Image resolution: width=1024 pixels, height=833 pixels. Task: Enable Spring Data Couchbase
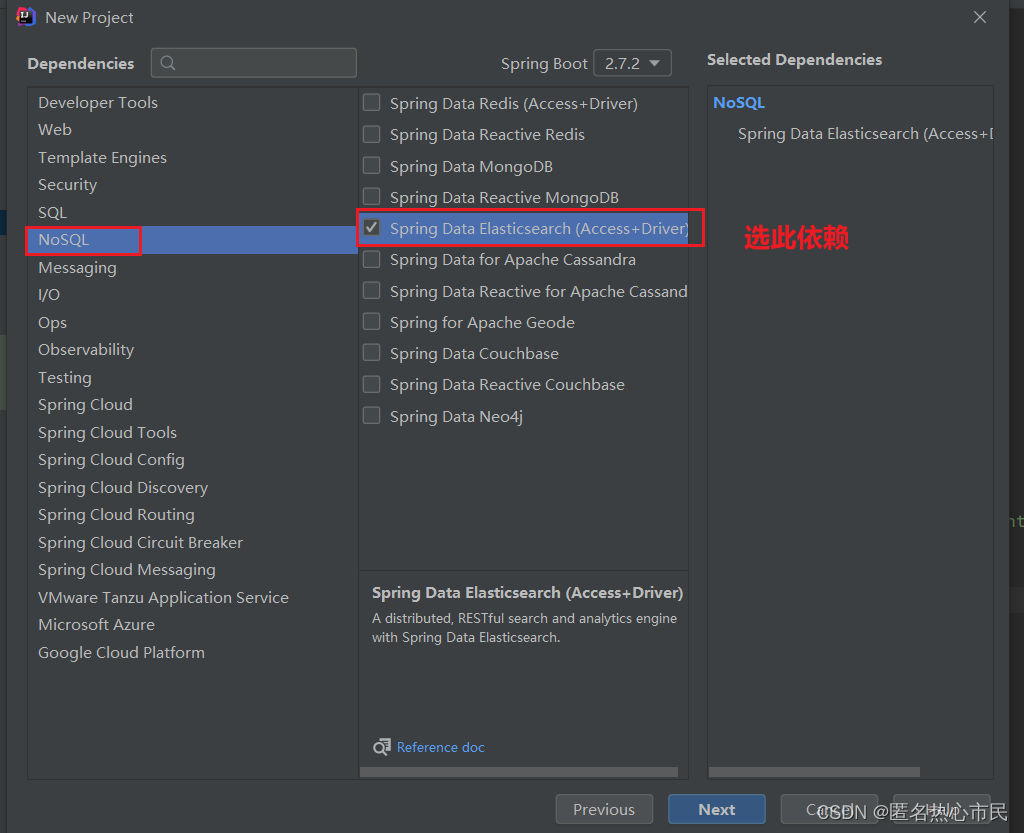[x=371, y=353]
